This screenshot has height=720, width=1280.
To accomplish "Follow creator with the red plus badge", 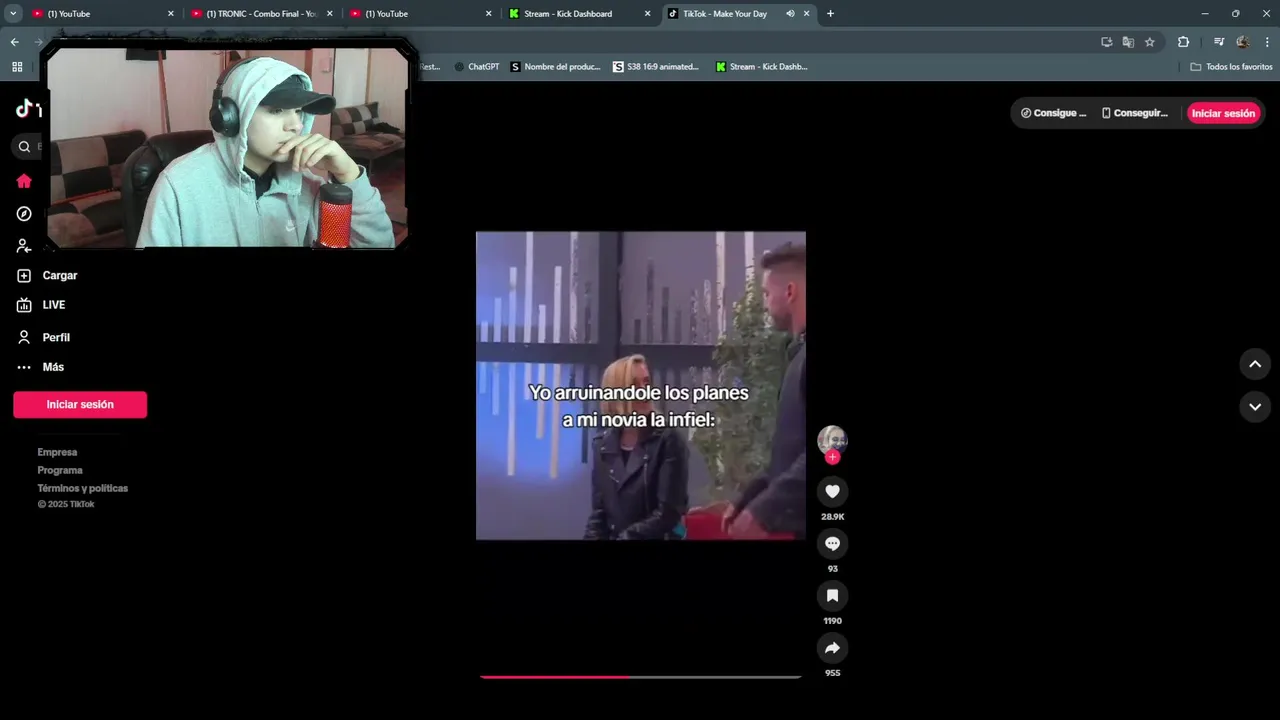I will click(832, 457).
